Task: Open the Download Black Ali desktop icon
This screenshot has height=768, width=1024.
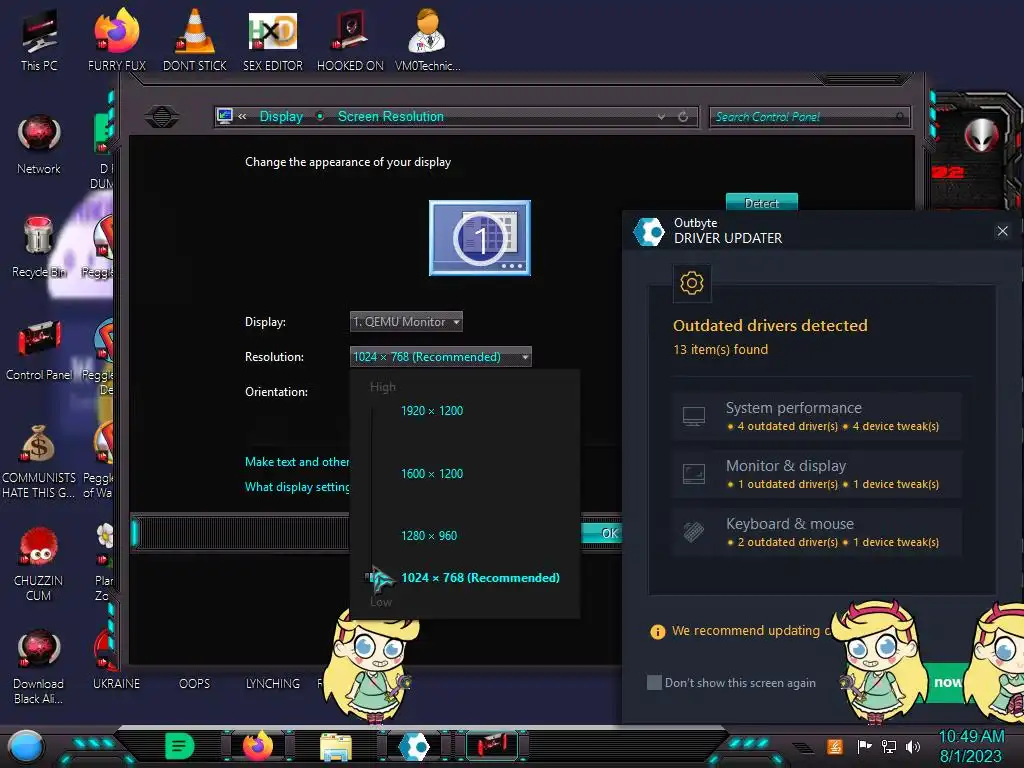Action: pyautogui.click(x=39, y=666)
